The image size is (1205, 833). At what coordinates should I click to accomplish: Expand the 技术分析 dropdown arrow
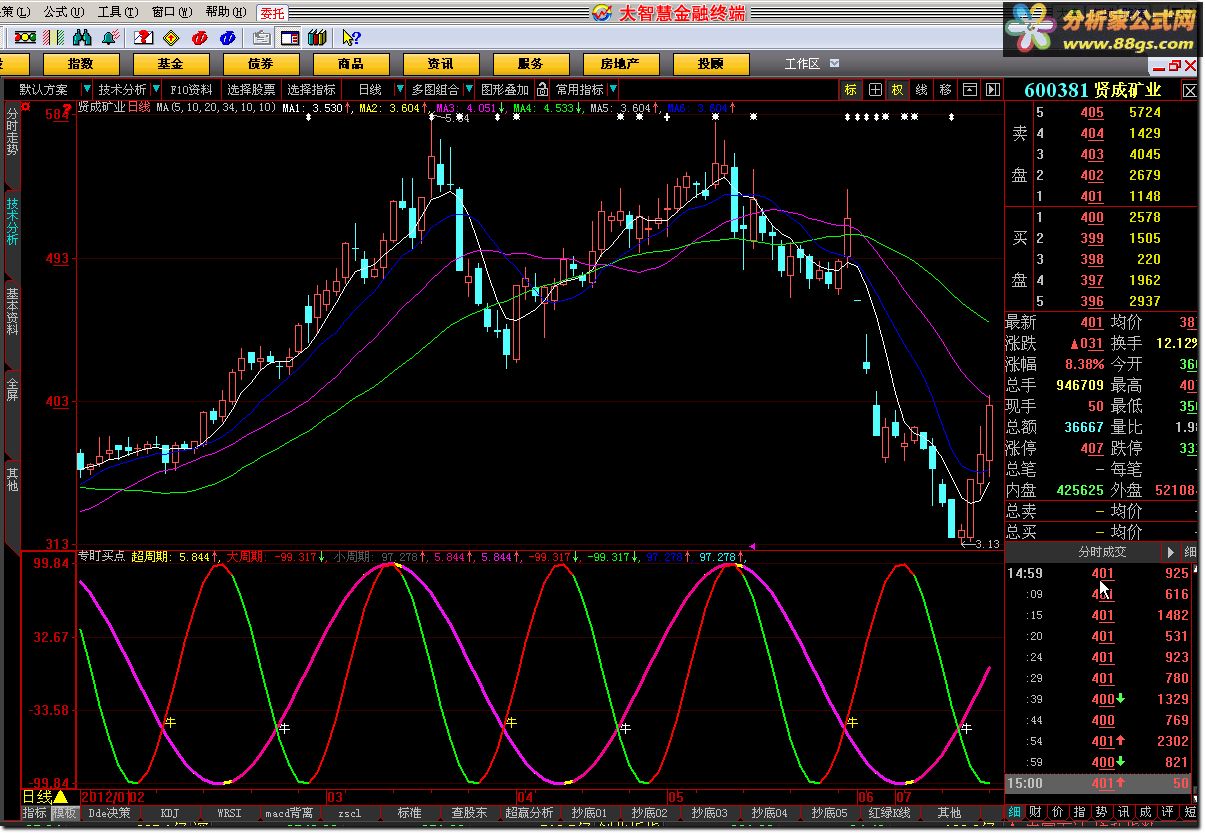[156, 89]
